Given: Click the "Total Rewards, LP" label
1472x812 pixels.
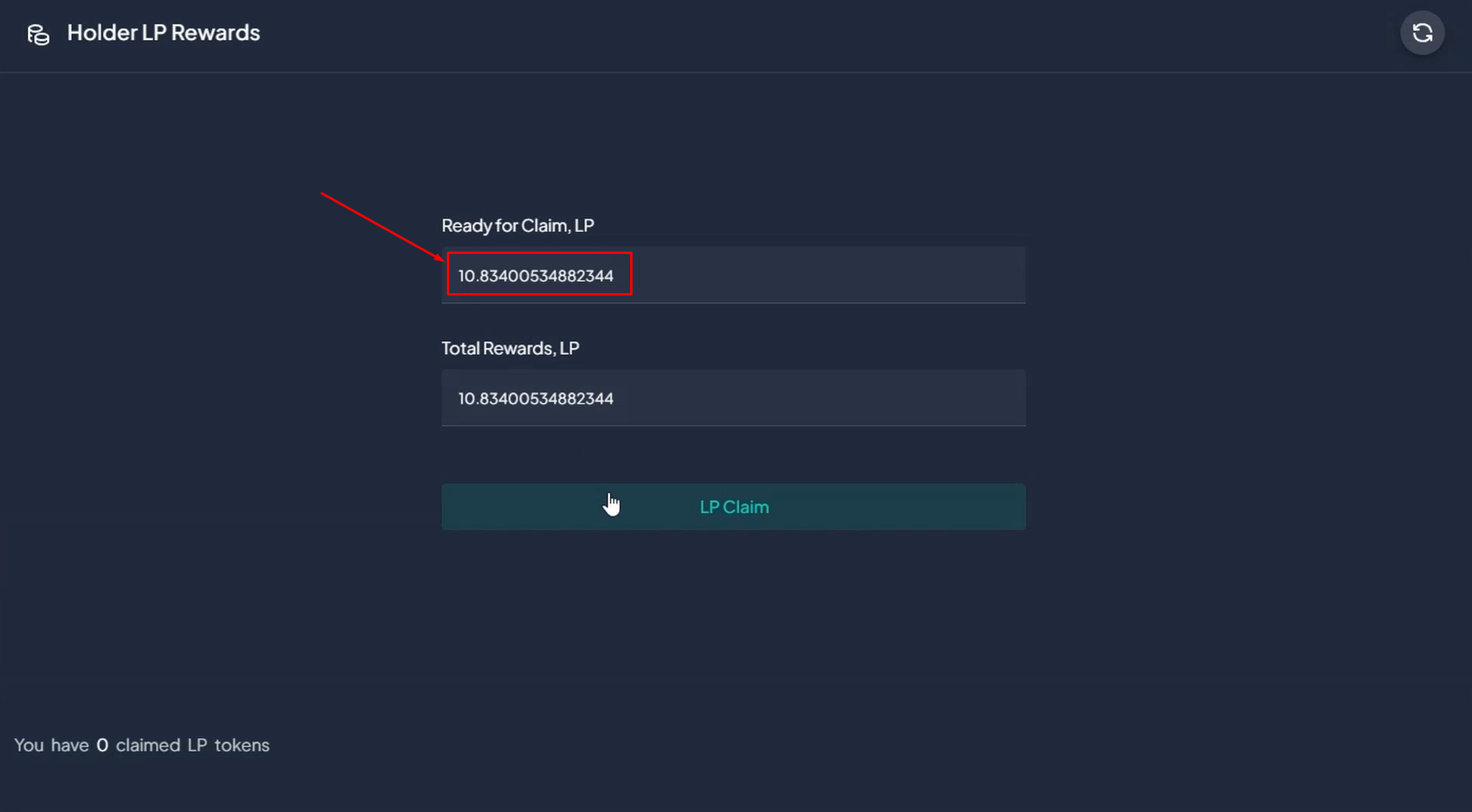Looking at the screenshot, I should click(510, 348).
